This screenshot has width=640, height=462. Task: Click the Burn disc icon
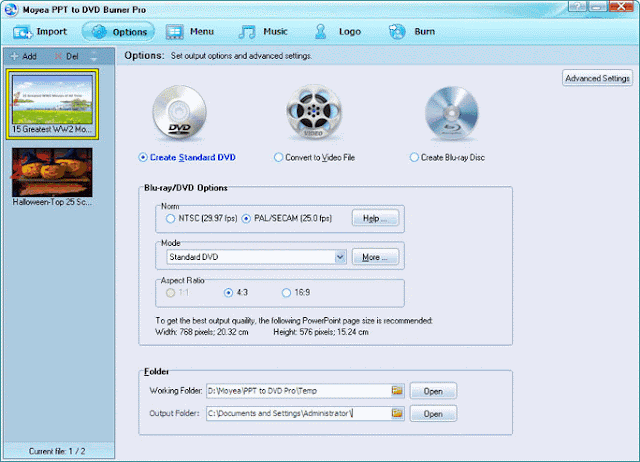(x=397, y=31)
